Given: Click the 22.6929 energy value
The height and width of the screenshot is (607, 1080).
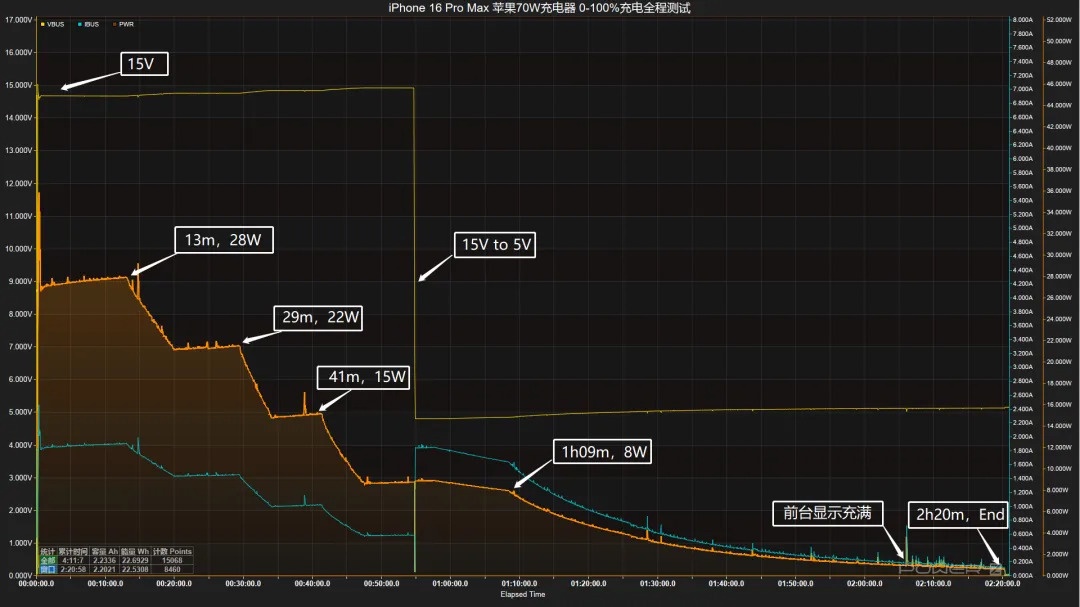Looking at the screenshot, I should tap(135, 560).
